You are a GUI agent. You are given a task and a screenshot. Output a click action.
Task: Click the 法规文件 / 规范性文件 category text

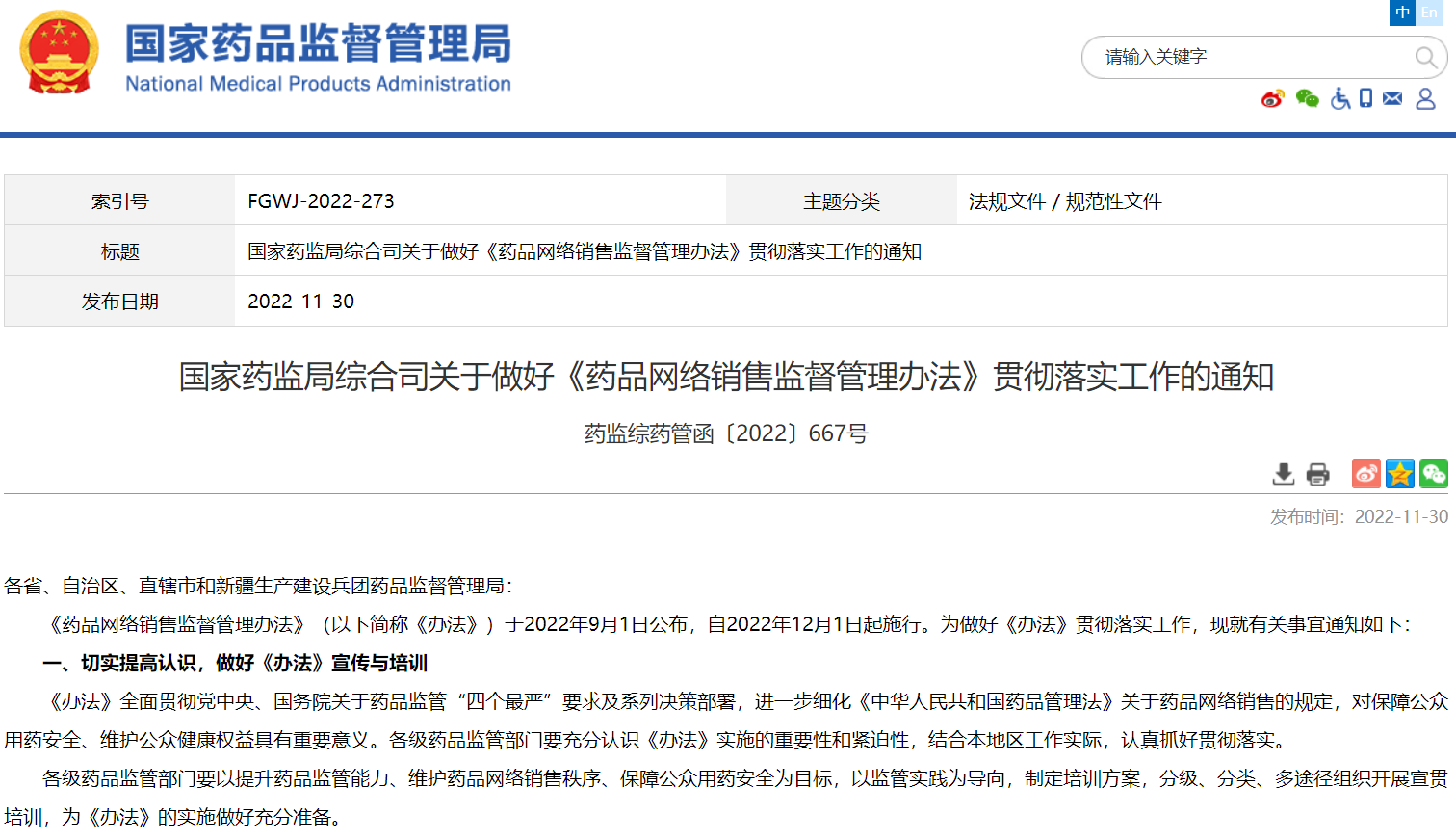point(1065,201)
